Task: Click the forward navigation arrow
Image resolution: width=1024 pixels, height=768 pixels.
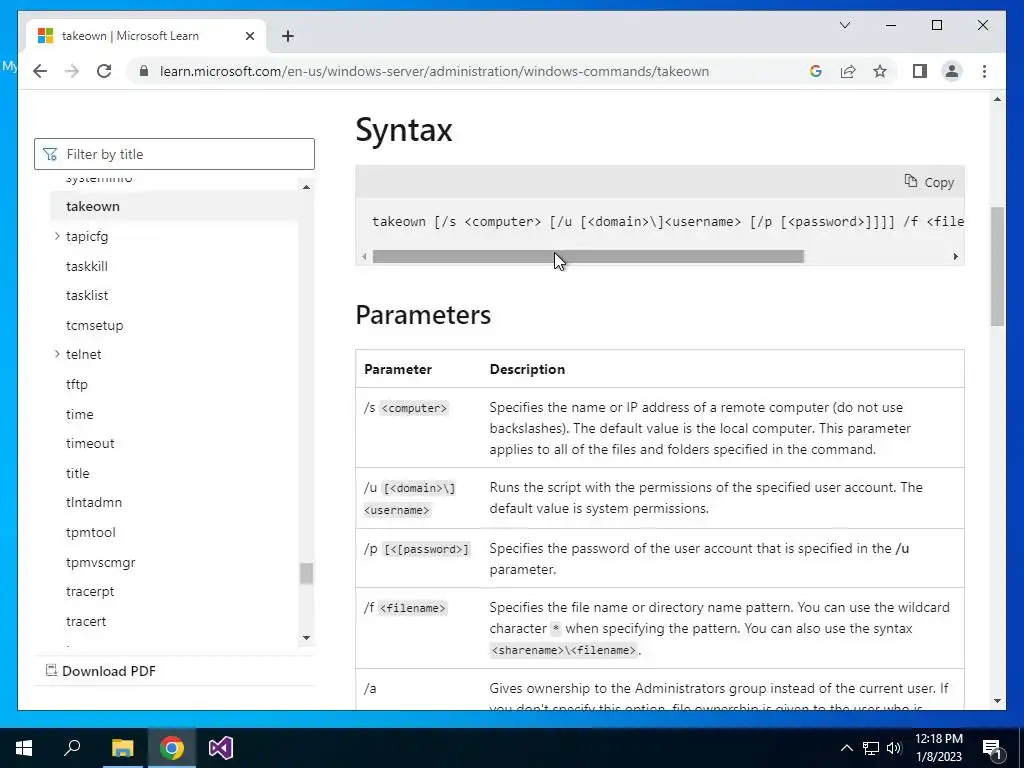Action: tap(72, 71)
